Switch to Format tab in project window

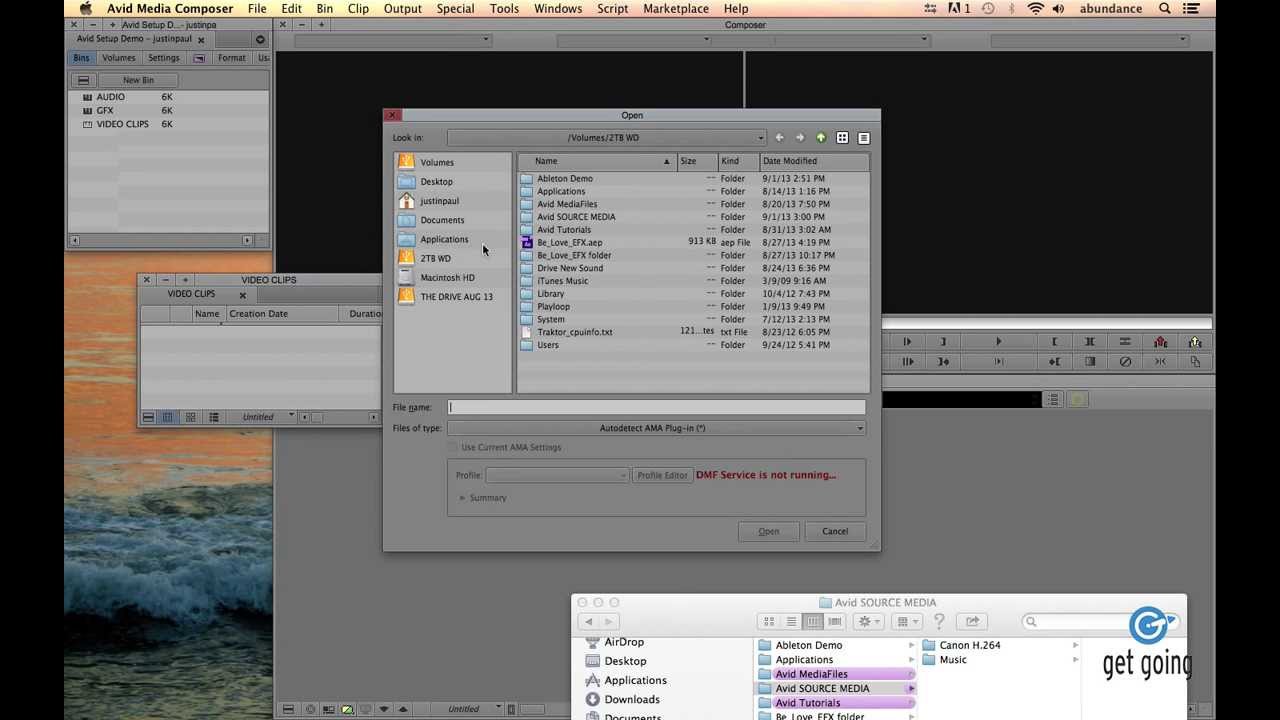click(x=232, y=58)
